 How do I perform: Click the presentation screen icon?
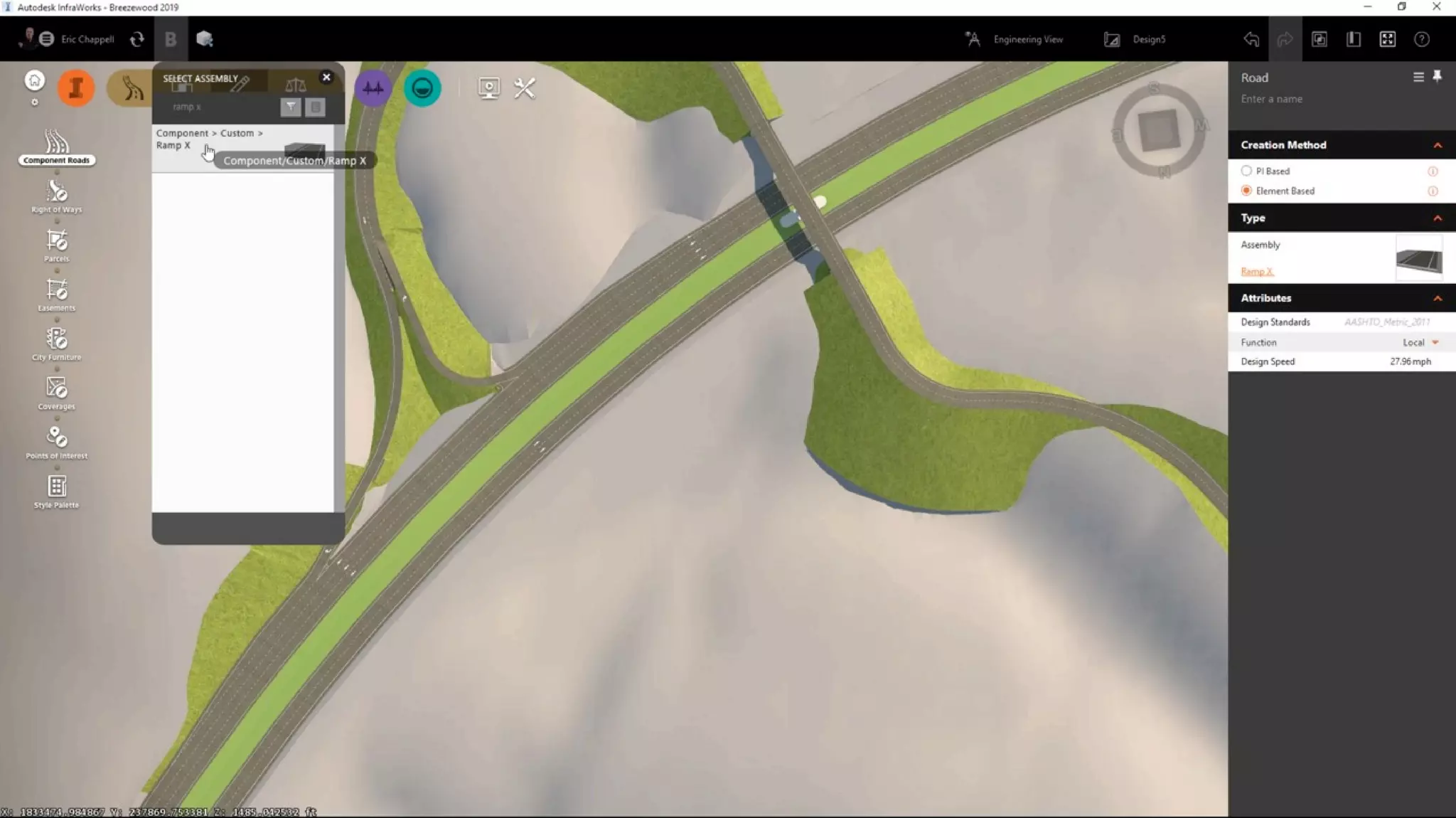coord(488,88)
